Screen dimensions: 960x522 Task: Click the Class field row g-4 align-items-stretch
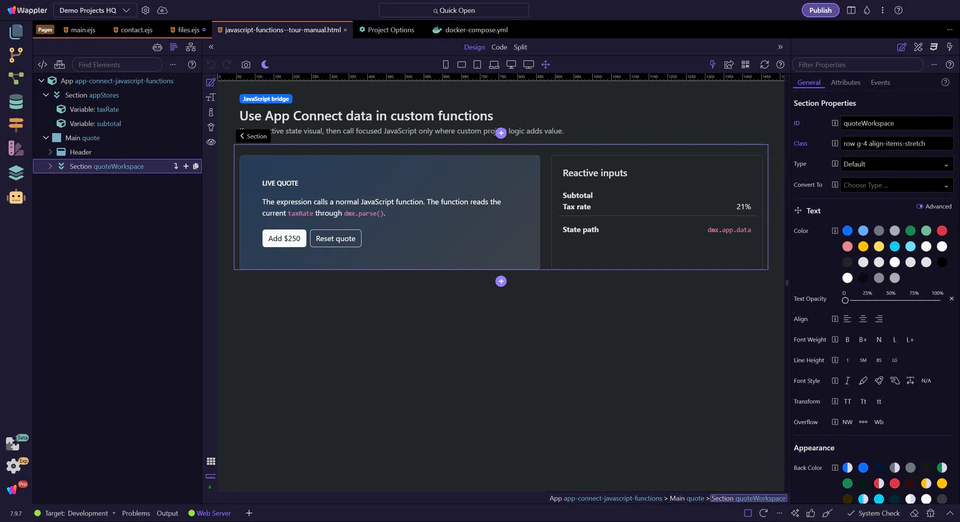click(x=896, y=143)
